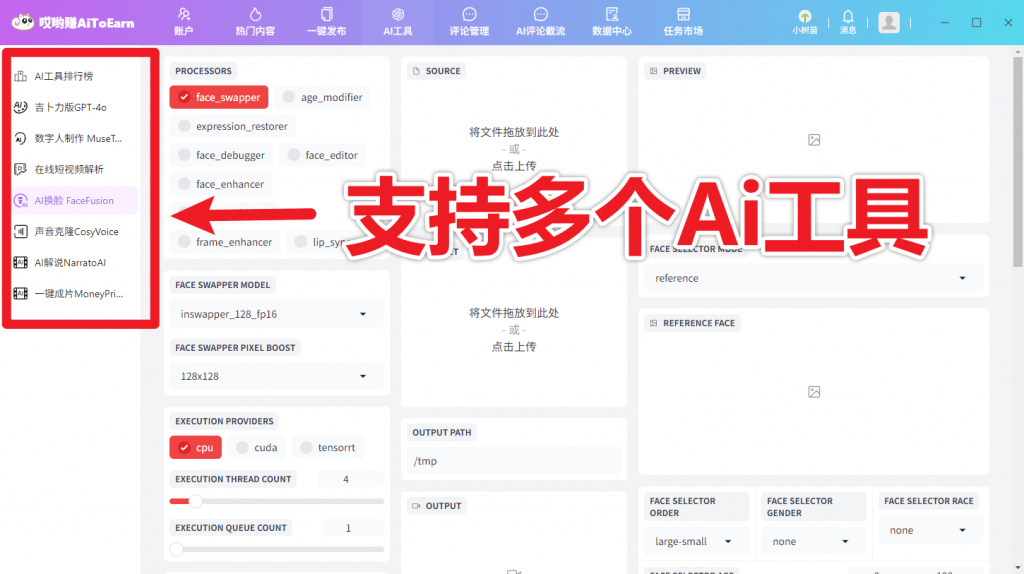The height and width of the screenshot is (574, 1024).
Task: Enable cuda execution provider
Action: (x=241, y=447)
